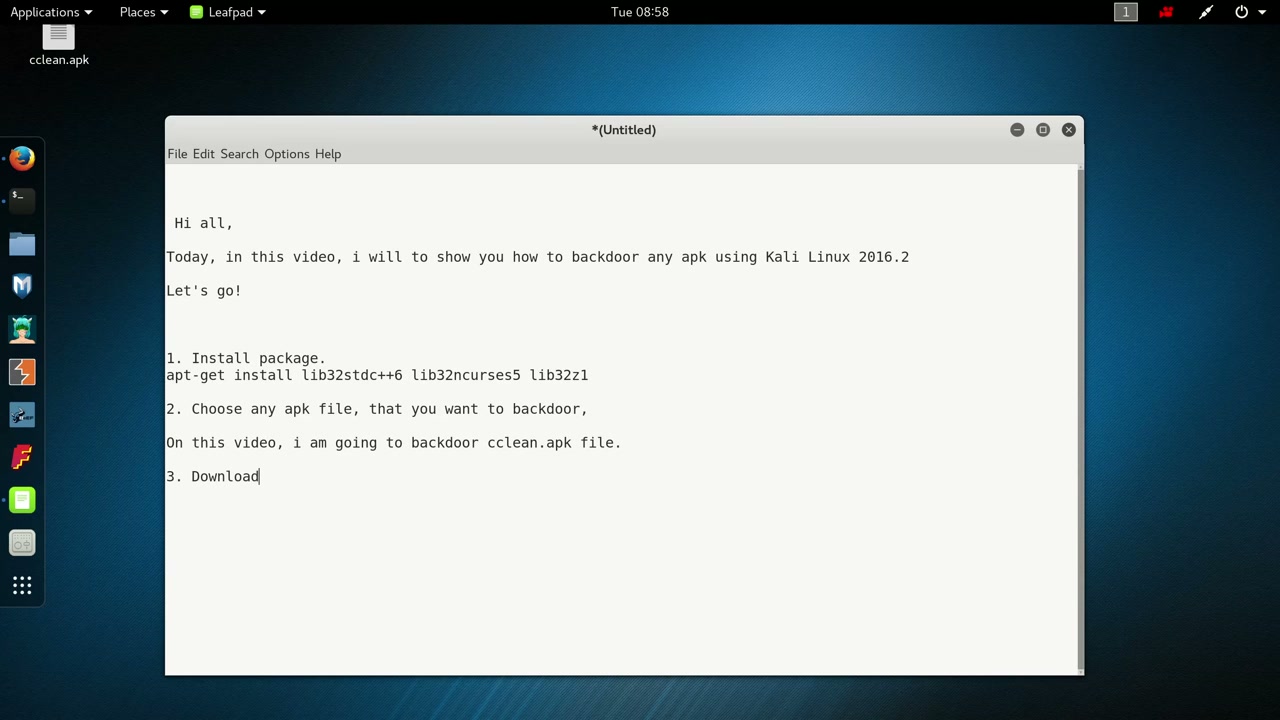Click the *(Untitled) title bar
Screen dimensions: 1280x720
point(624,130)
